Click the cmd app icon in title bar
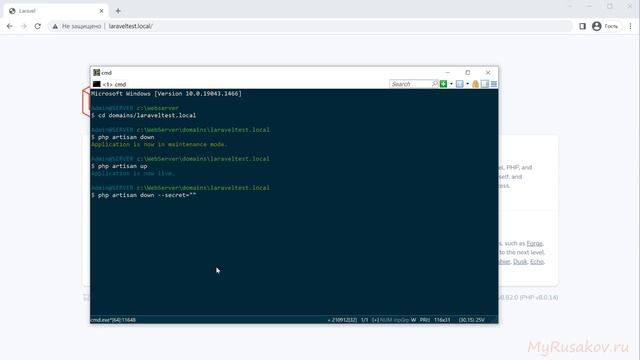This screenshot has height=360, width=640. point(96,72)
